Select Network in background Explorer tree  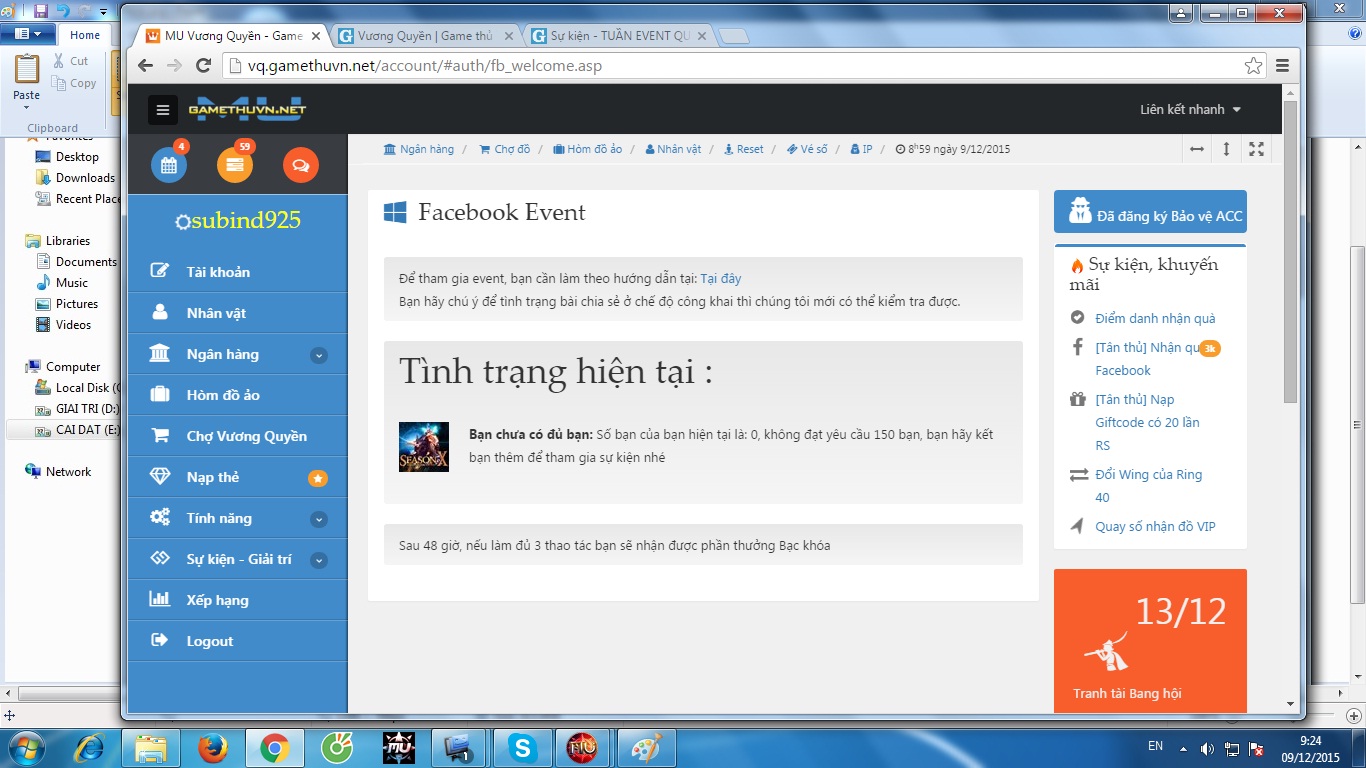tap(59, 471)
